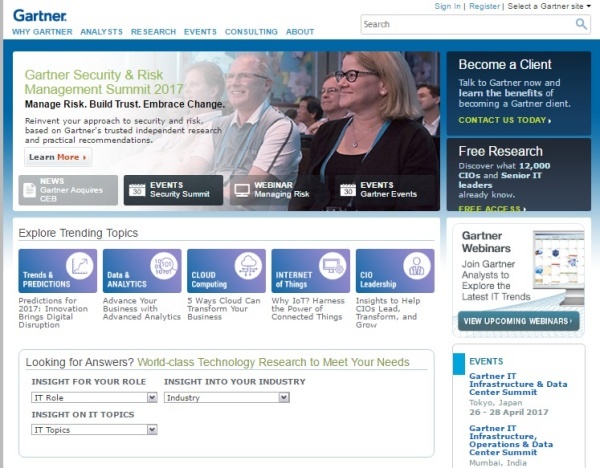Click the Explore Trending Topics heading

(x=78, y=233)
